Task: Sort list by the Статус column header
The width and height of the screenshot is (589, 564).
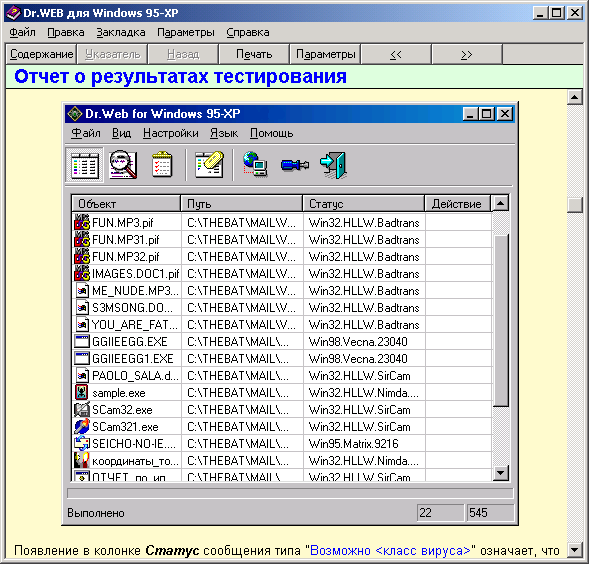Action: (x=364, y=204)
